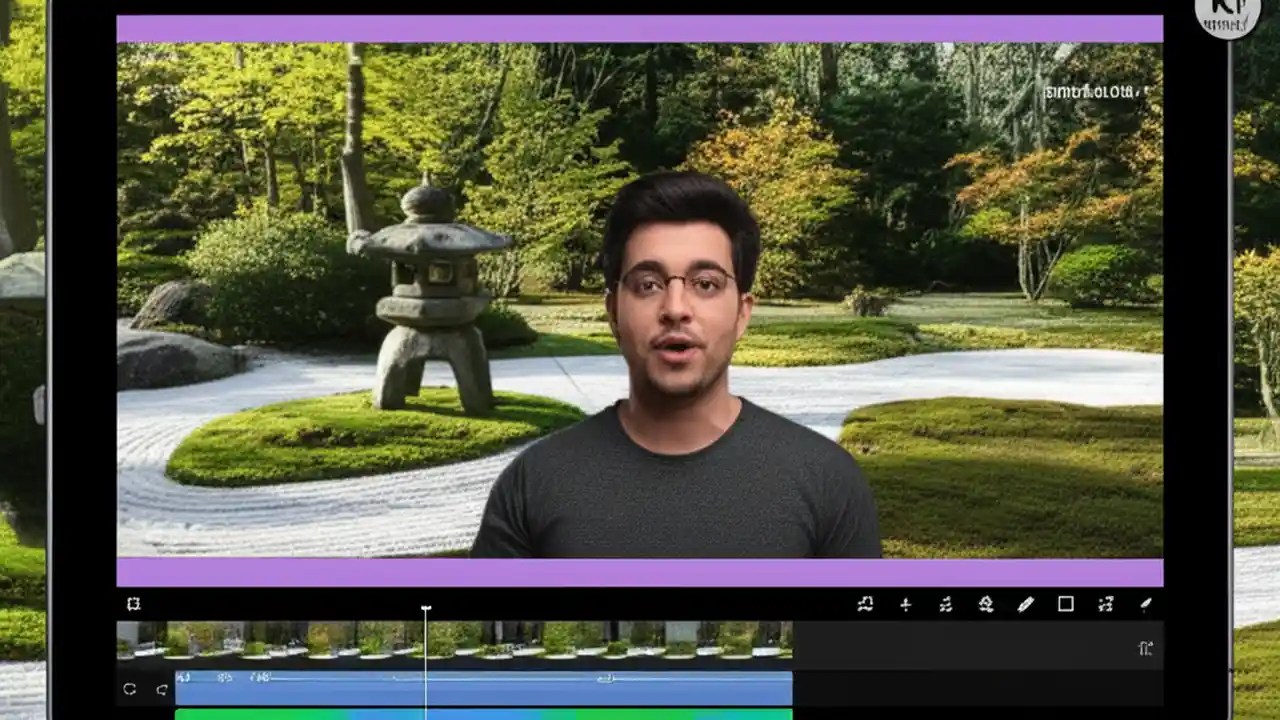
Task: Click the add crosshair tool
Action: 906,604
